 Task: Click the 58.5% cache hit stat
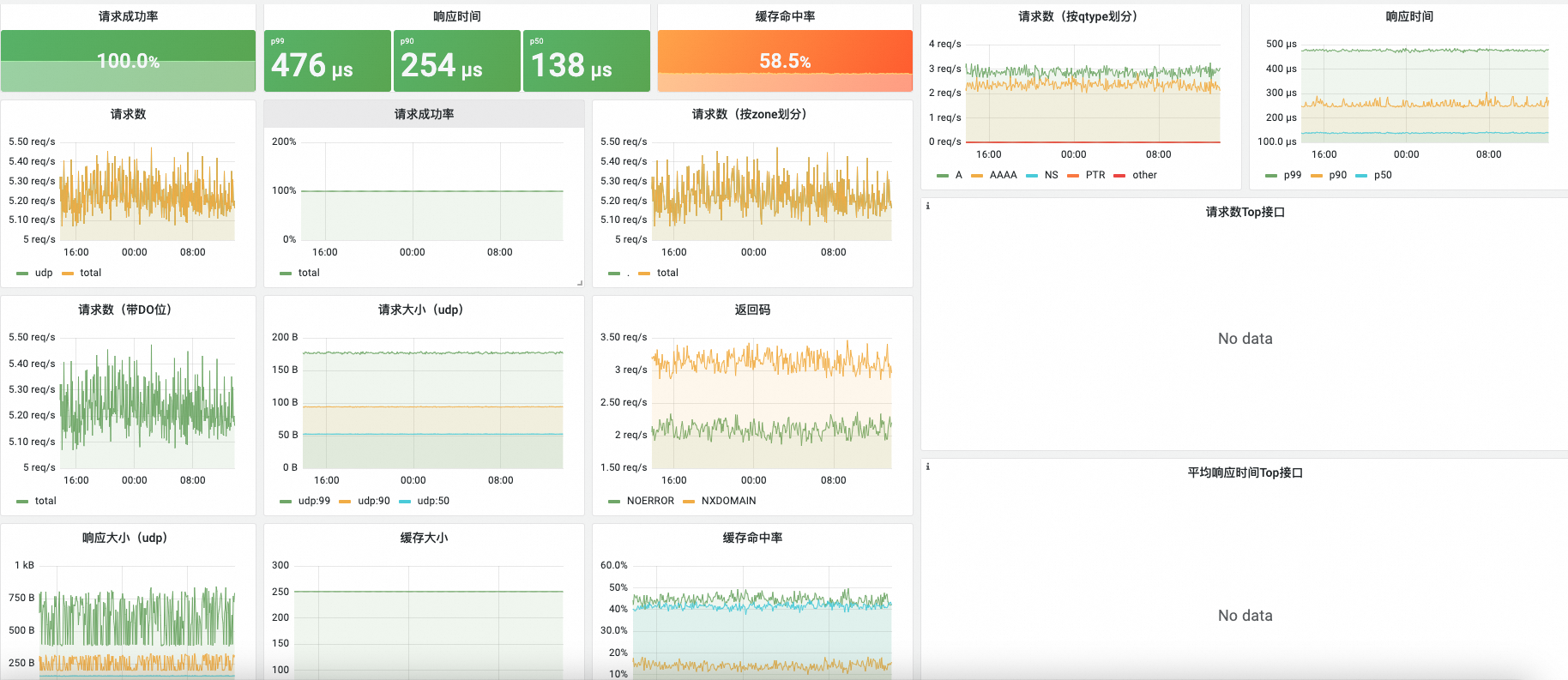tap(785, 61)
